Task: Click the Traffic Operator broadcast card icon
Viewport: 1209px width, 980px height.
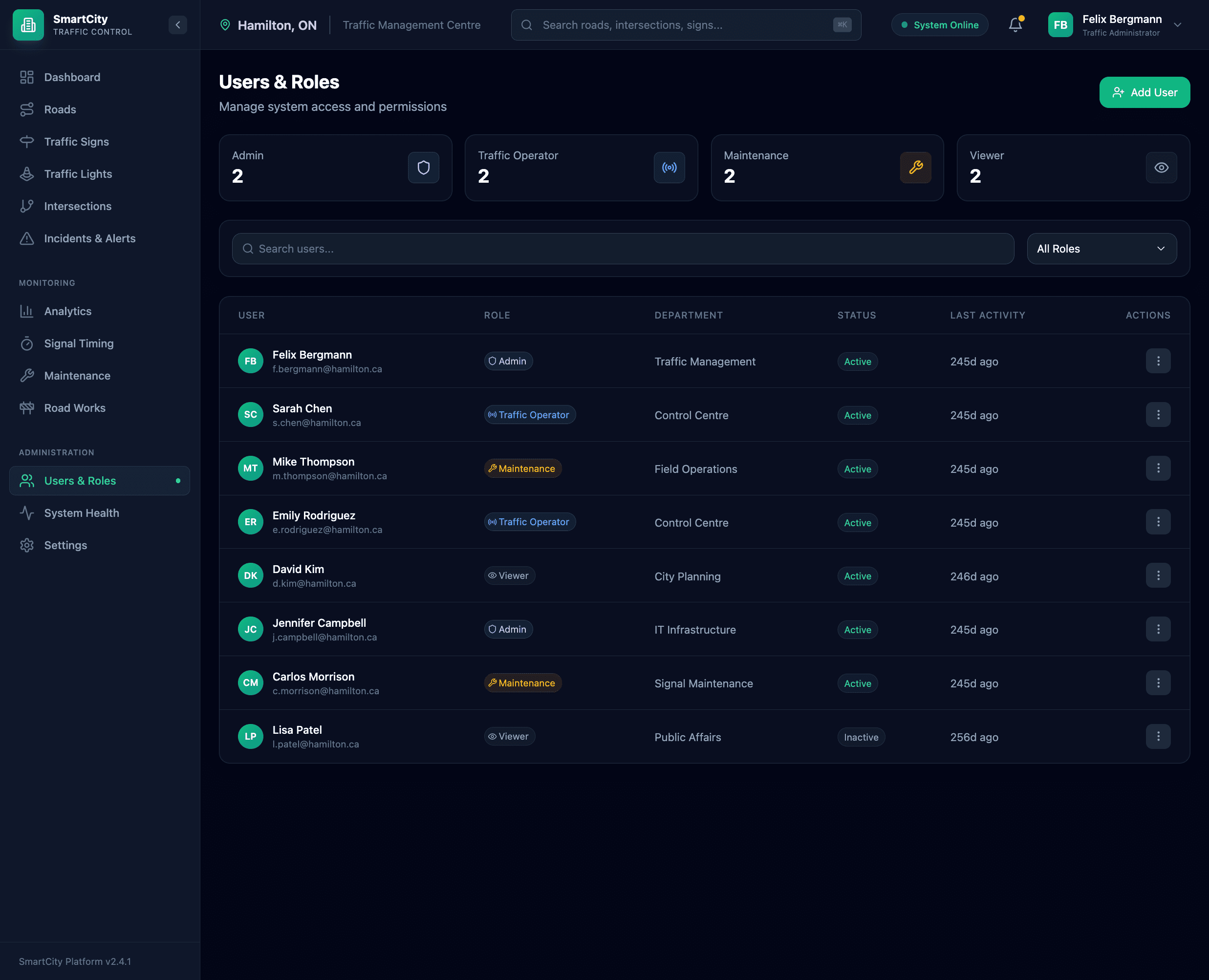Action: (669, 168)
